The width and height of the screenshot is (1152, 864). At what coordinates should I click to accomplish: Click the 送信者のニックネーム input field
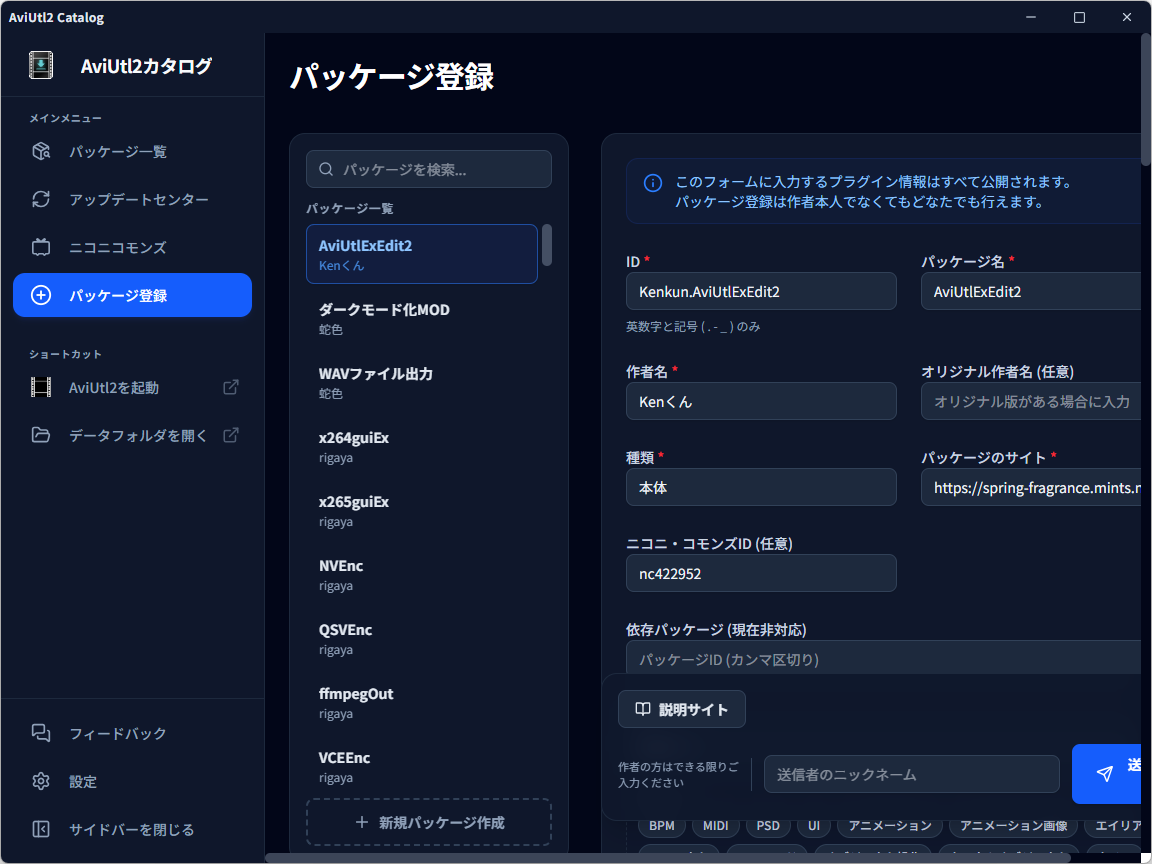(x=911, y=774)
